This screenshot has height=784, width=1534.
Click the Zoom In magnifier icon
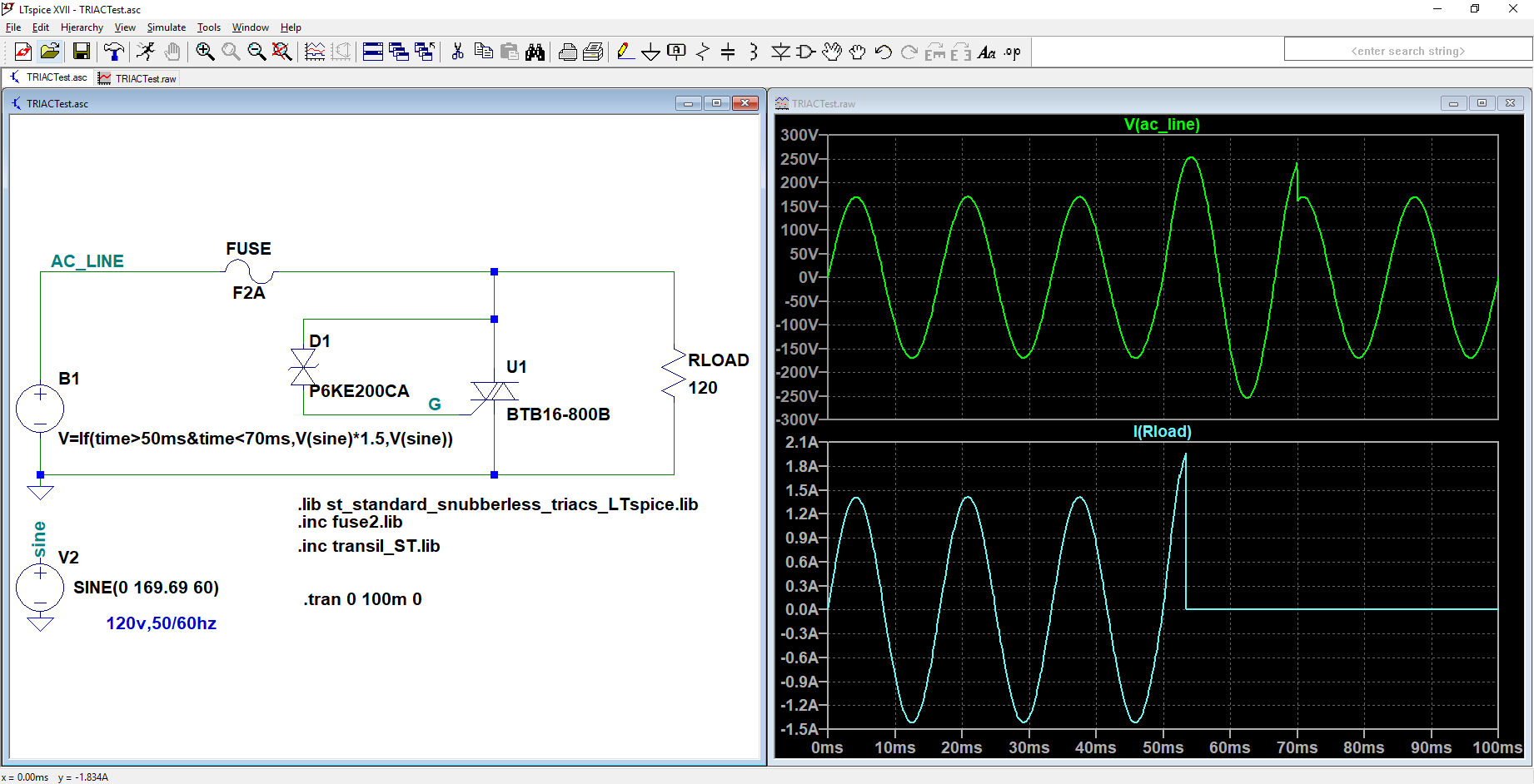click(205, 52)
